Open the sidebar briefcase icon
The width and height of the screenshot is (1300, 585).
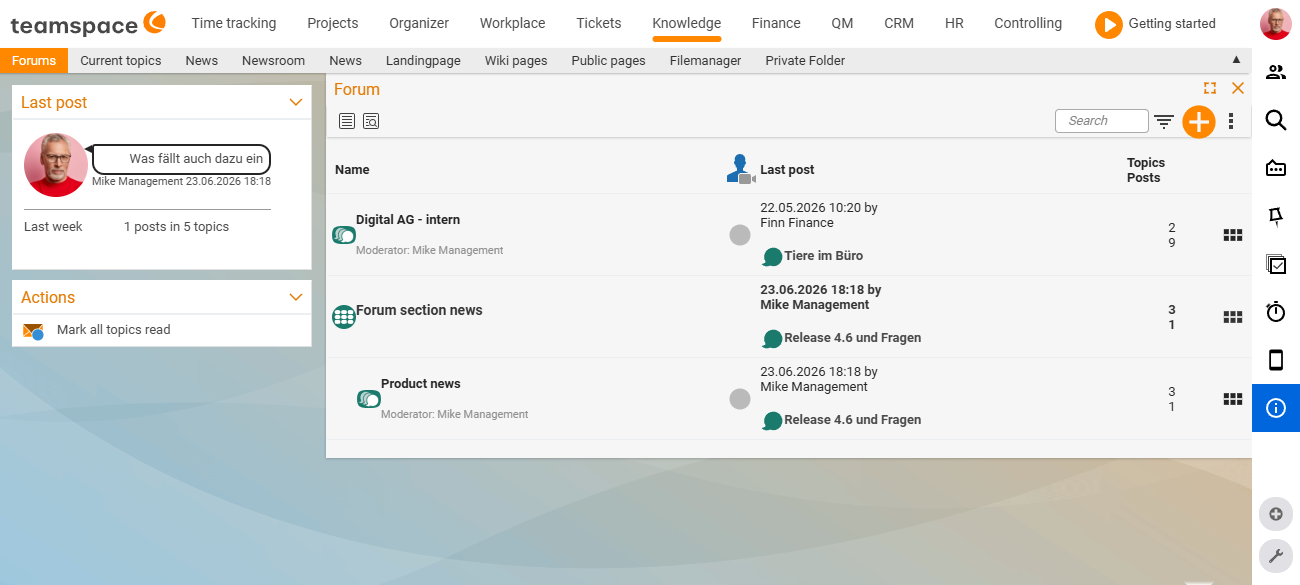[x=1275, y=168]
